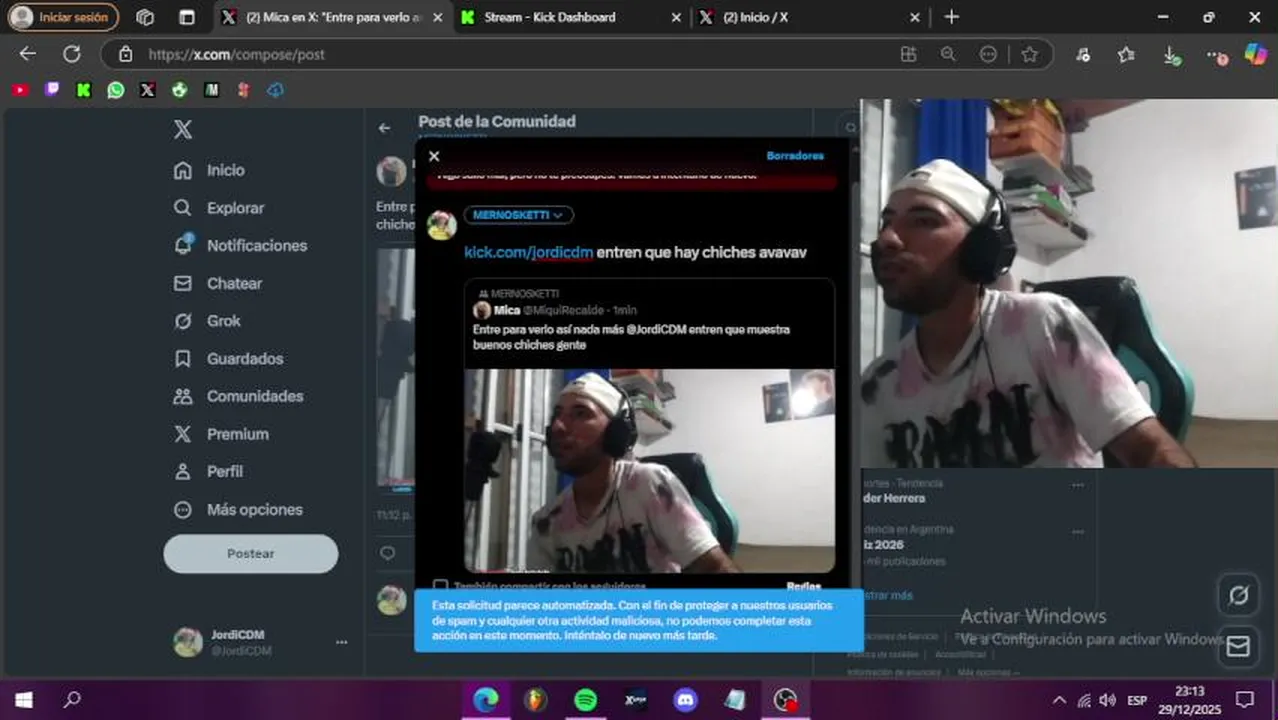1278x720 pixels.
Task: Open the favorites list toolbar icon
Action: [1127, 55]
